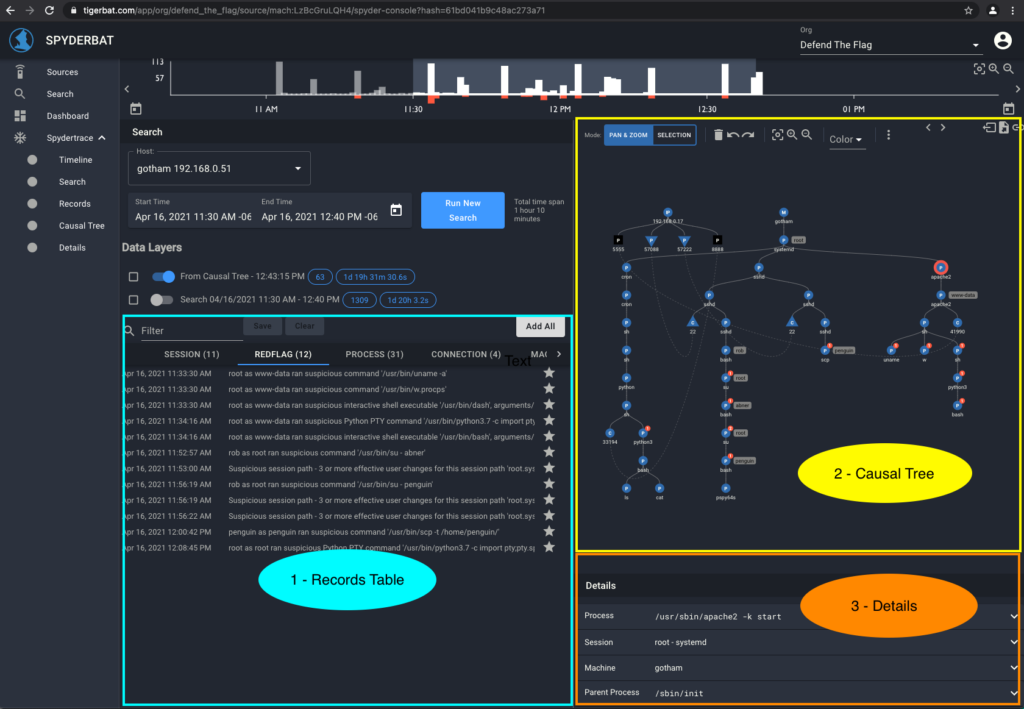Open the date picker beside End Time
This screenshot has width=1024, height=709.
tap(396, 210)
